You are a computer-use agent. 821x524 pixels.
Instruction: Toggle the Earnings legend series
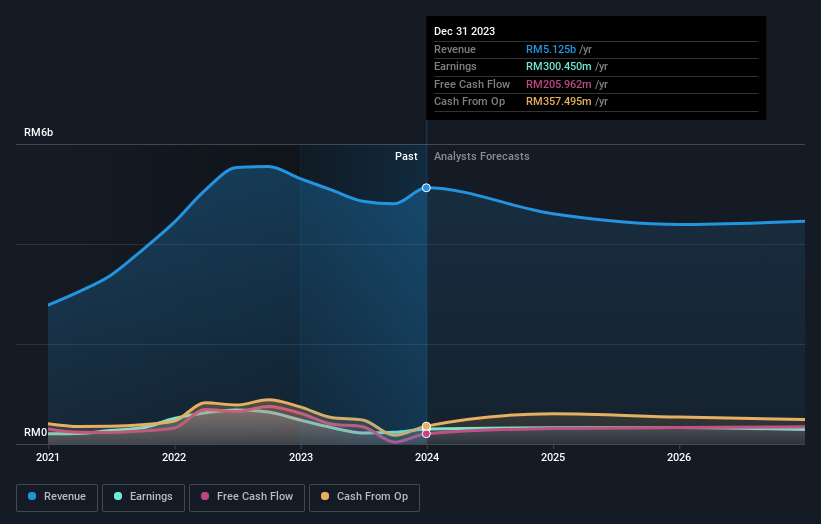pyautogui.click(x=143, y=497)
